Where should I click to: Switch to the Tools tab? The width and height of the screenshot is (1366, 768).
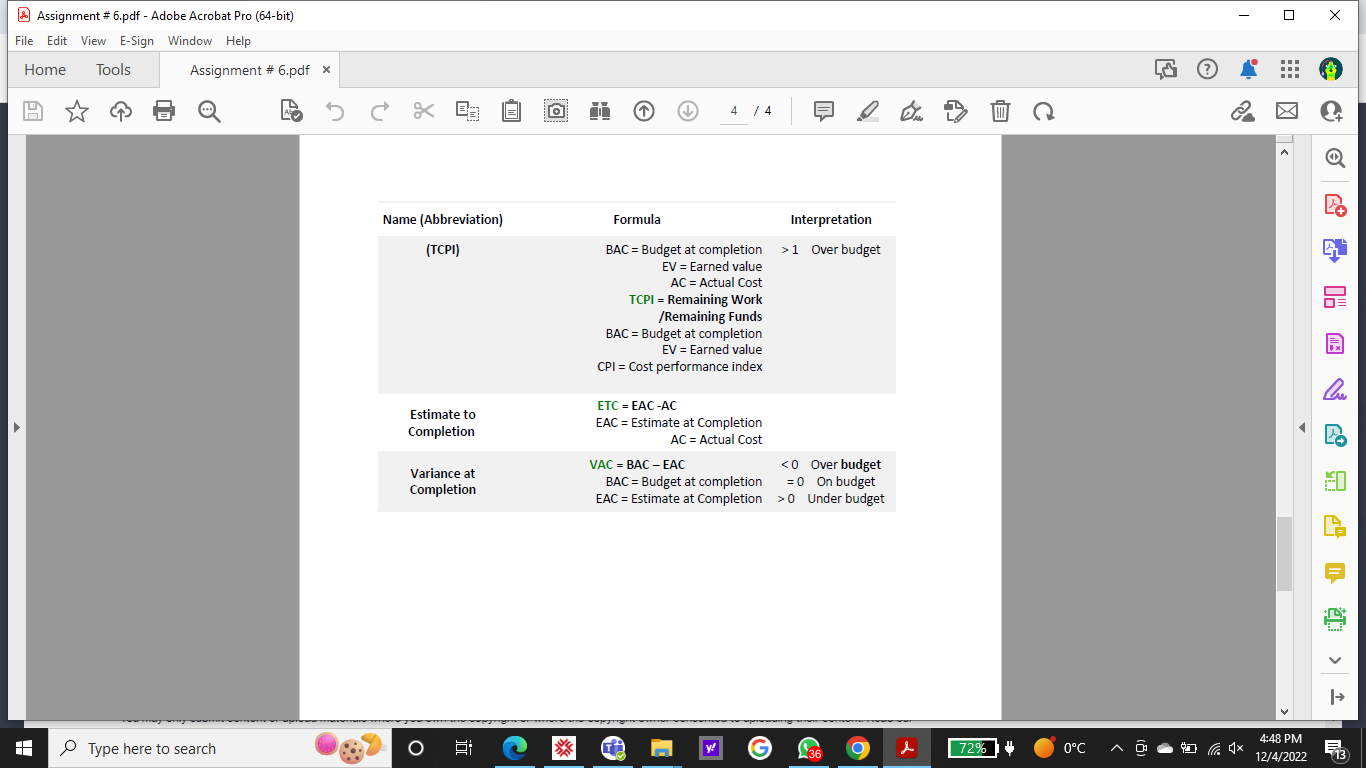(x=112, y=69)
